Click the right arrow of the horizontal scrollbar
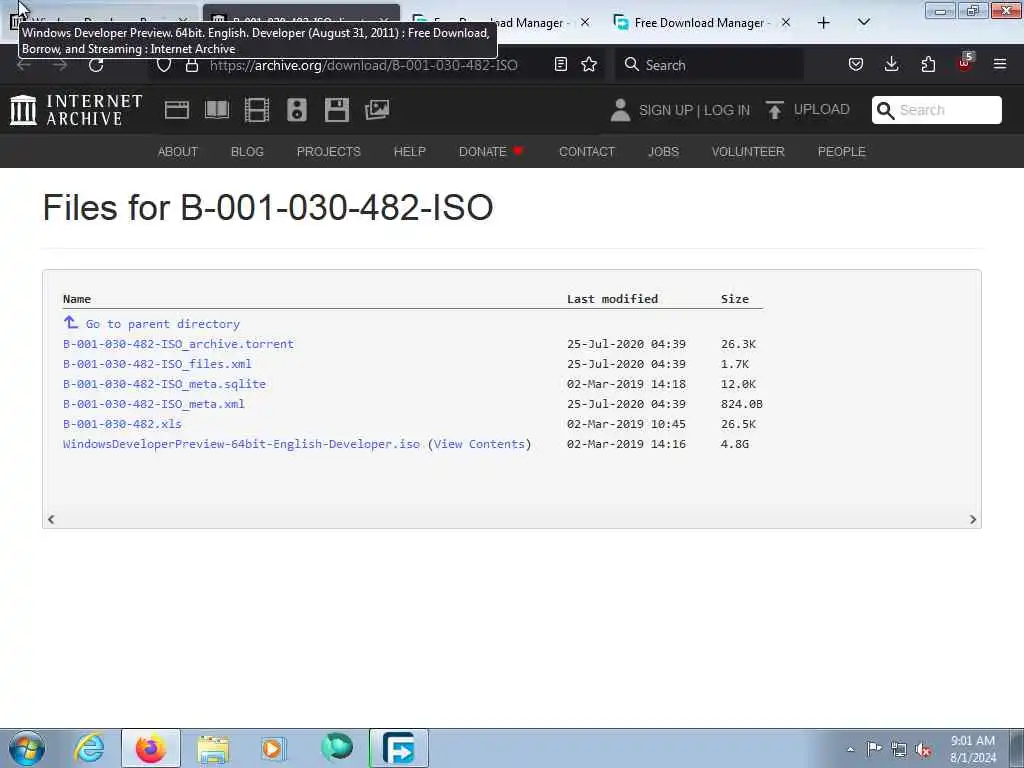Viewport: 1024px width, 768px height. pyautogui.click(x=972, y=519)
